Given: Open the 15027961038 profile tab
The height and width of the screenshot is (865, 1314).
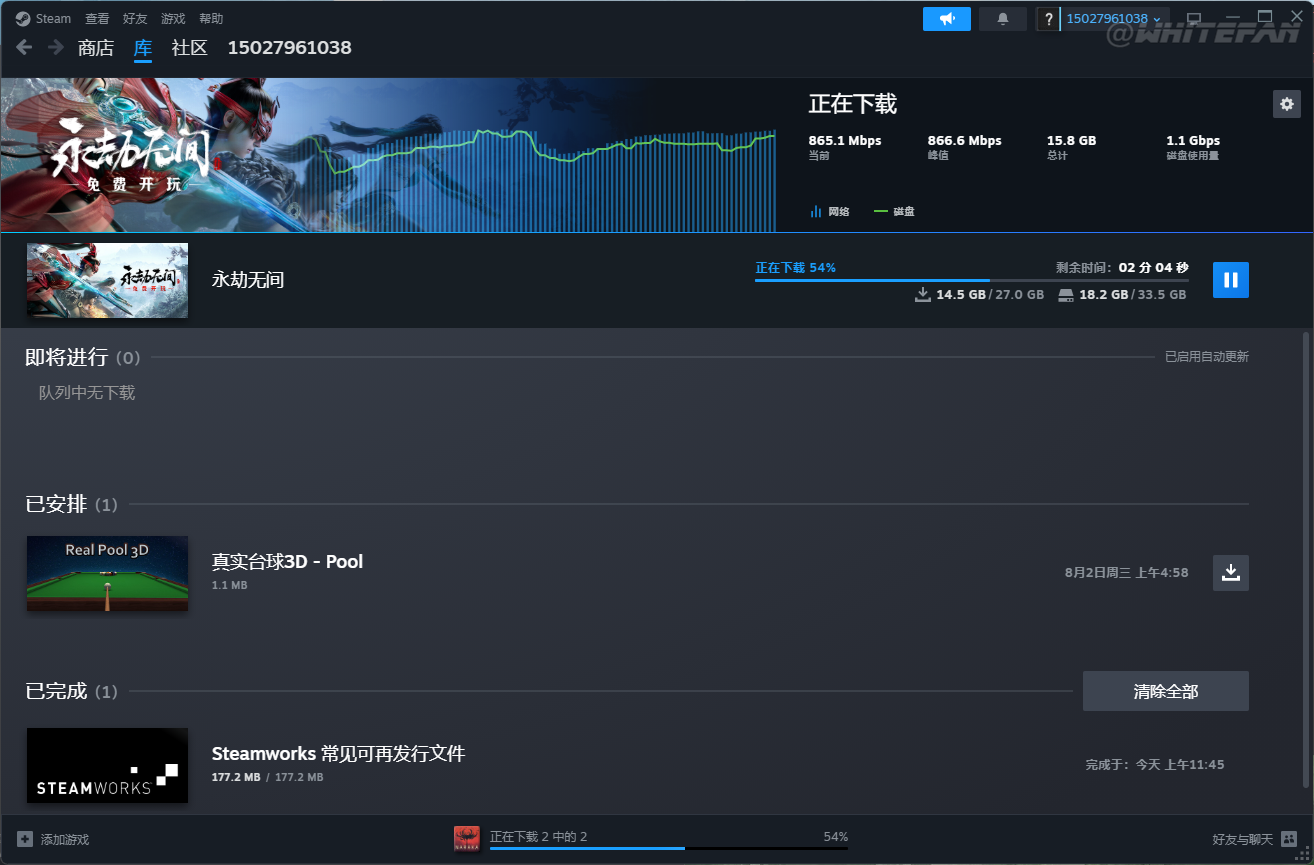Looking at the screenshot, I should [290, 48].
